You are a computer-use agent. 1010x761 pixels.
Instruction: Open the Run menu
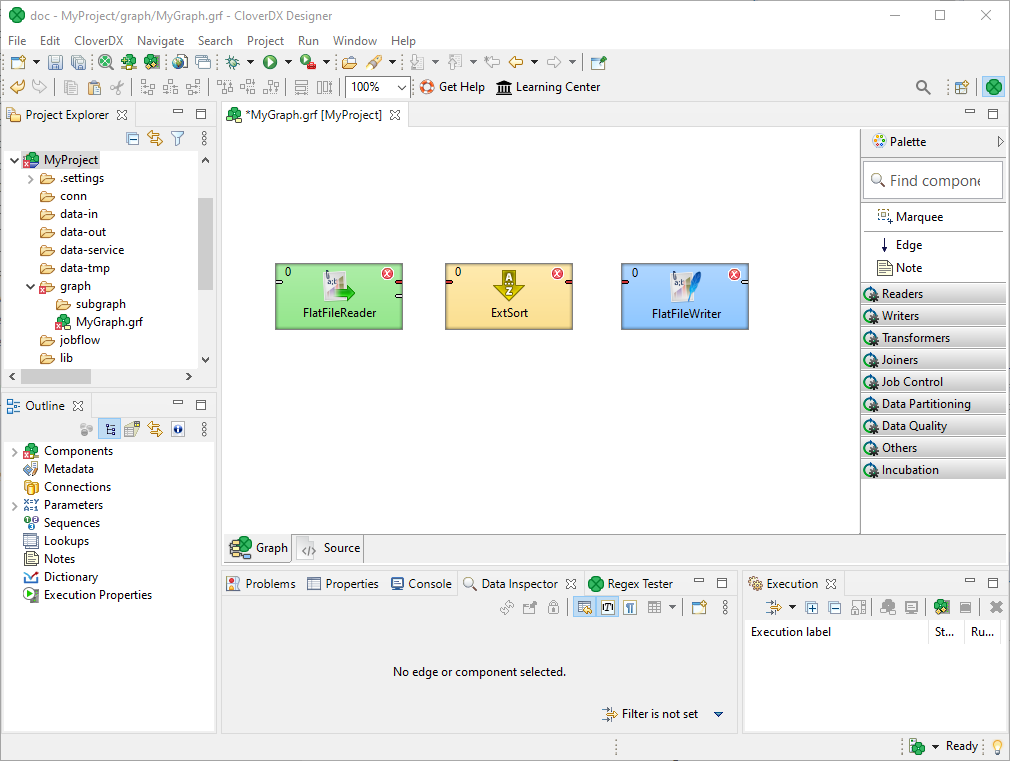[x=308, y=41]
